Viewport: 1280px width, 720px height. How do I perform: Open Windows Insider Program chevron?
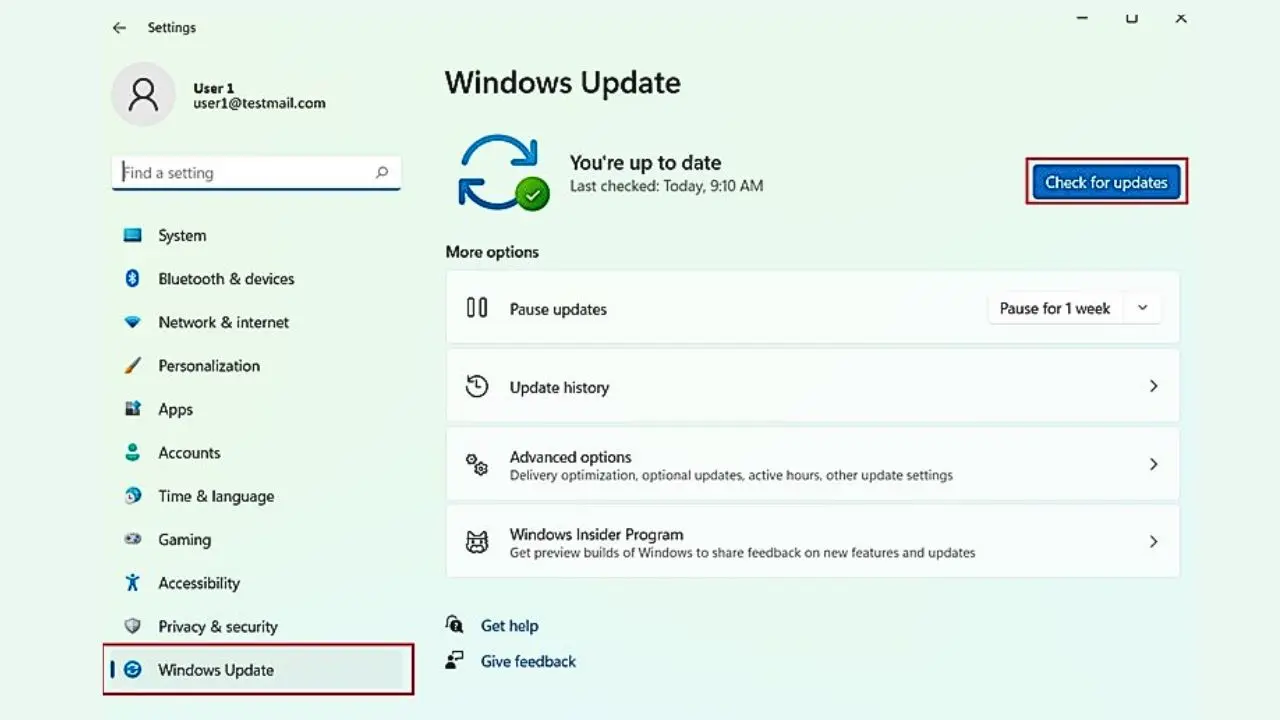click(1153, 542)
